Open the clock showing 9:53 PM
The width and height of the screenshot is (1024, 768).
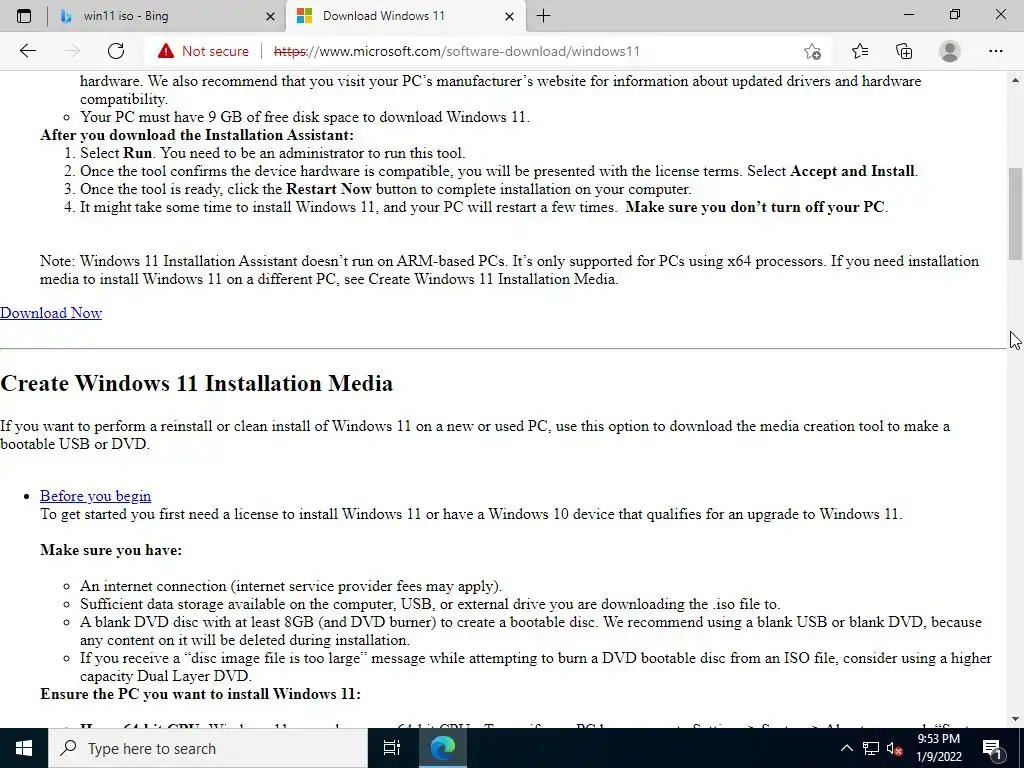click(938, 748)
